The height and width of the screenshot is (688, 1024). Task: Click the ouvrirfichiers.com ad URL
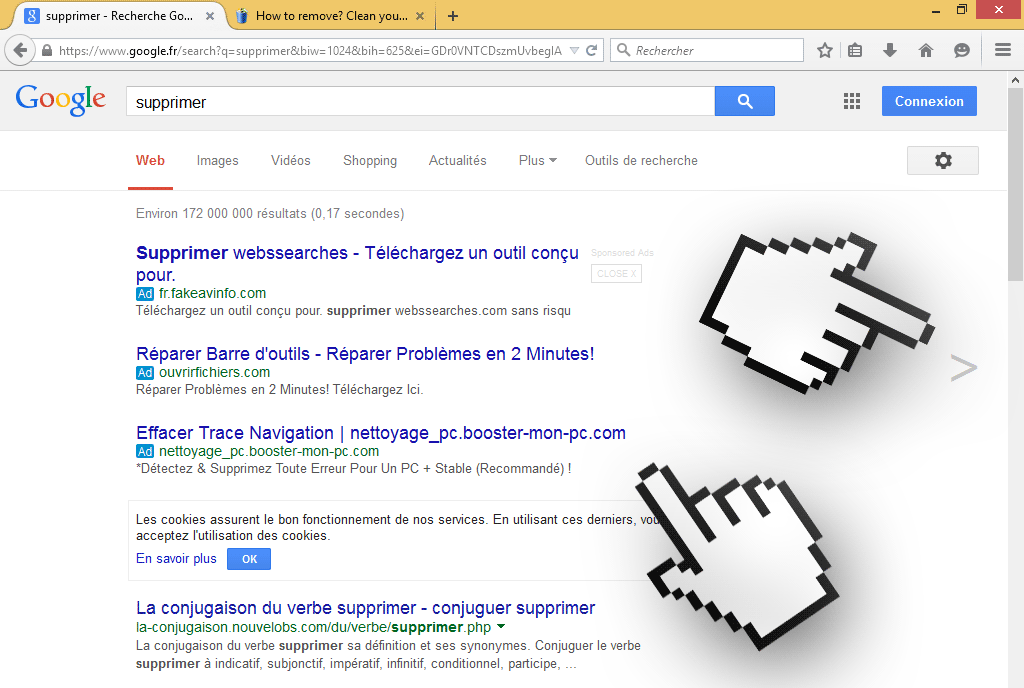(214, 372)
